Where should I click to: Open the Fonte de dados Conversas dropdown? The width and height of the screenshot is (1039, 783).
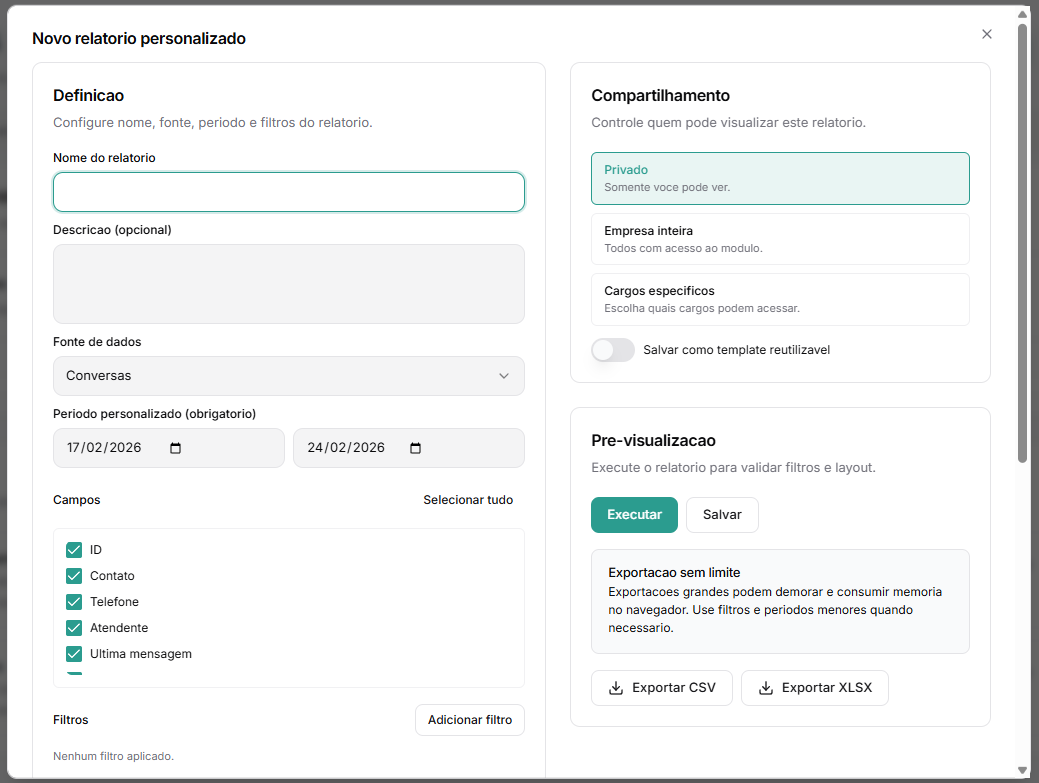pyautogui.click(x=289, y=376)
